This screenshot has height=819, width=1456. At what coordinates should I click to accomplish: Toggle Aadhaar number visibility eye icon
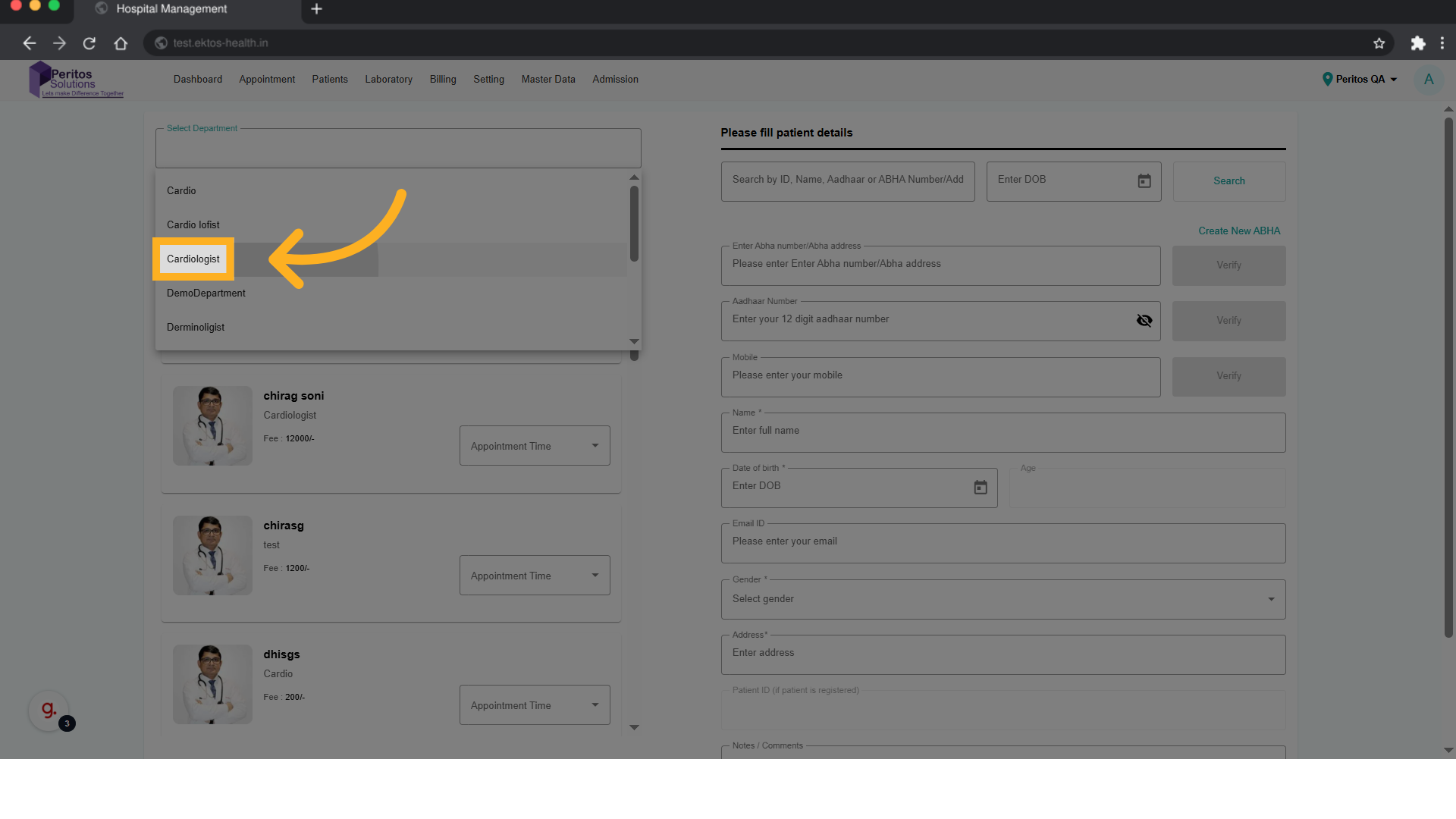[x=1144, y=321]
